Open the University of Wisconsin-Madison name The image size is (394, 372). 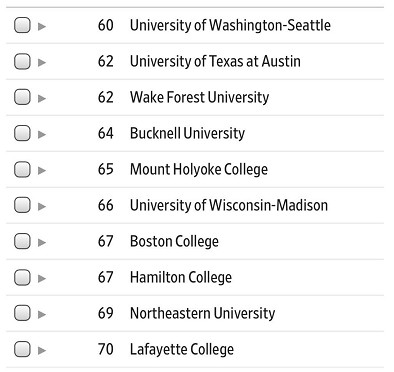click(x=229, y=205)
